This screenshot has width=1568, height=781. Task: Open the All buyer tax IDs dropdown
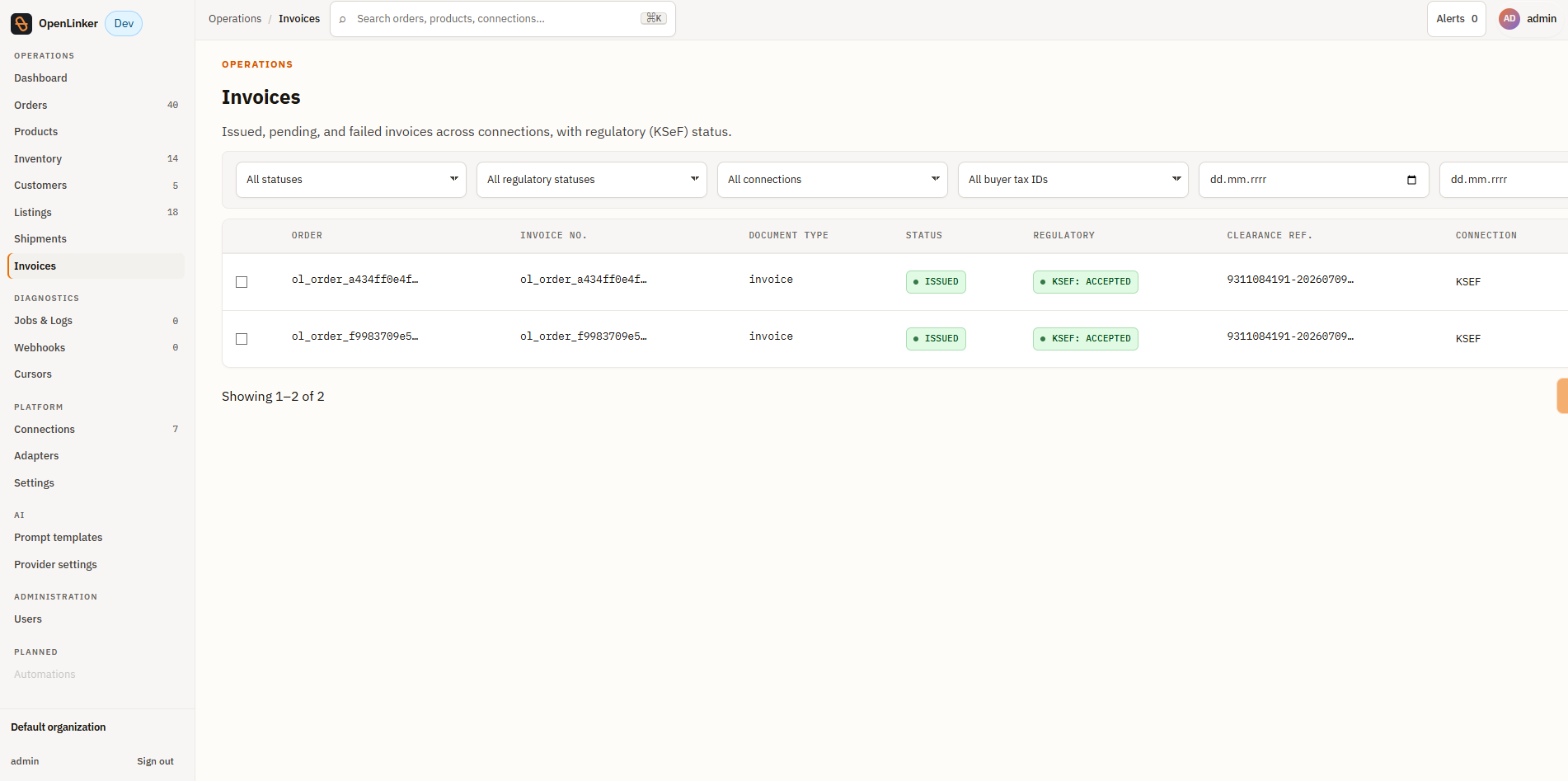1073,180
